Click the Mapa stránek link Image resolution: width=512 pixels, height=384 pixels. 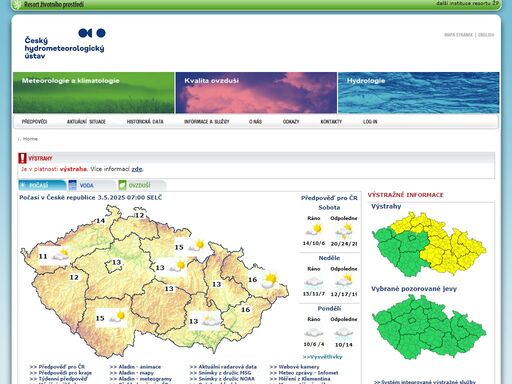(x=458, y=35)
